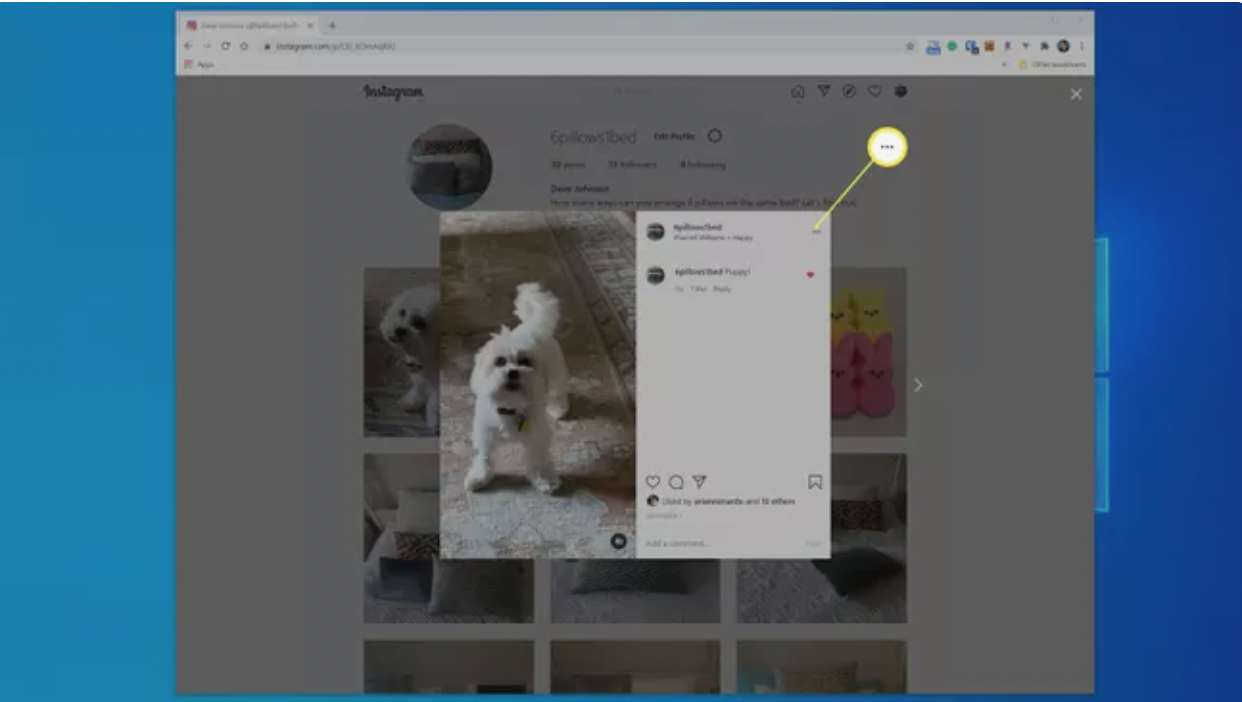Open Chrome's three-dot menu

coord(1081,46)
